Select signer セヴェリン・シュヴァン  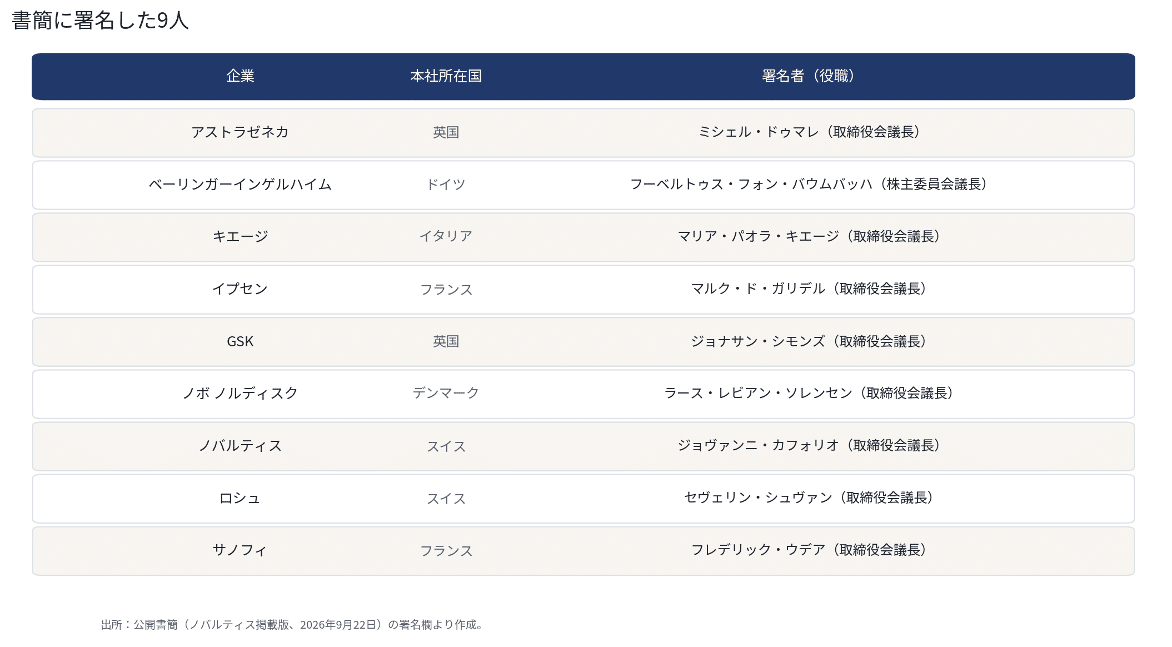click(758, 498)
